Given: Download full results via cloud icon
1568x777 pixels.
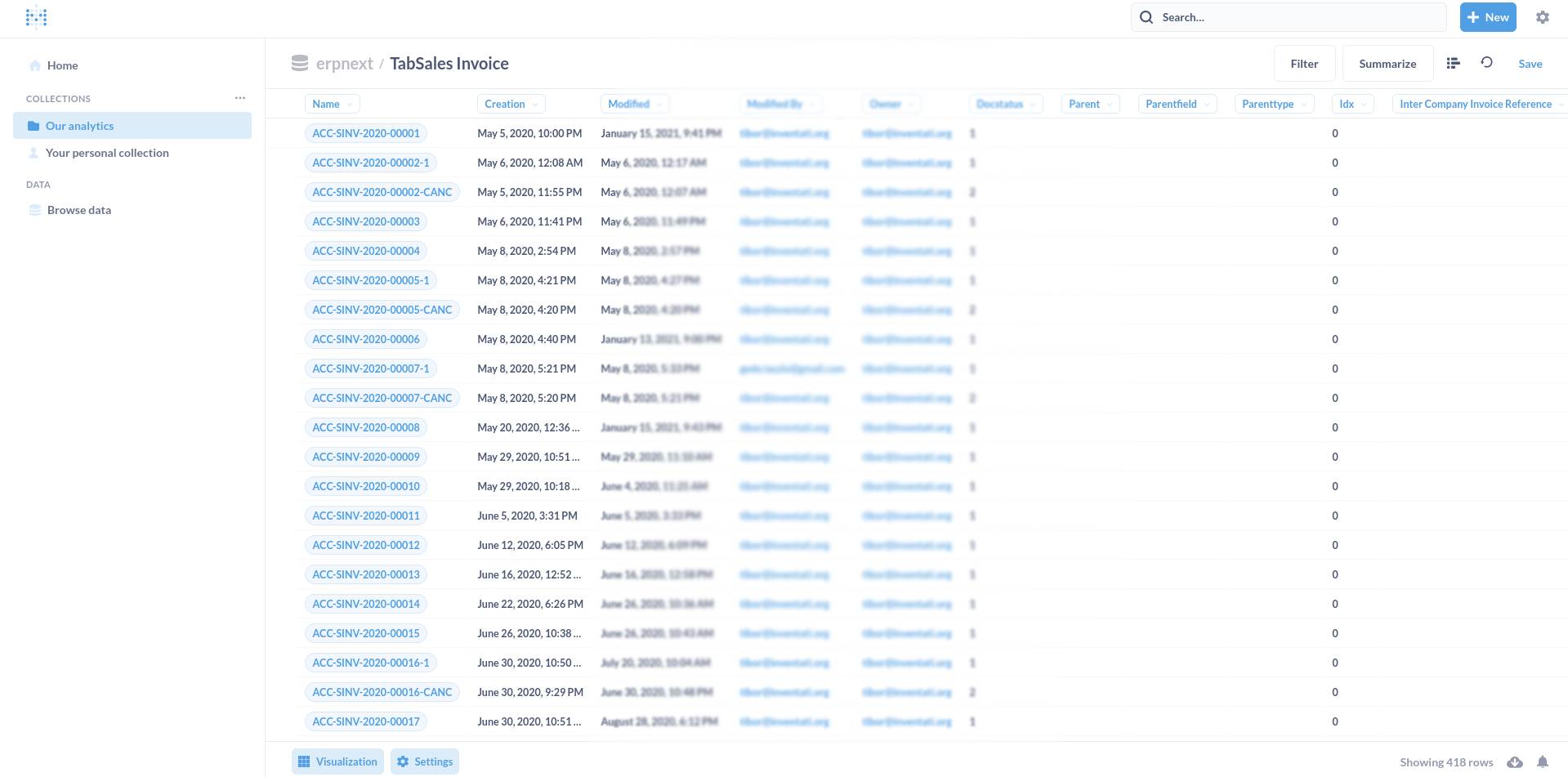Looking at the screenshot, I should click(1514, 761).
